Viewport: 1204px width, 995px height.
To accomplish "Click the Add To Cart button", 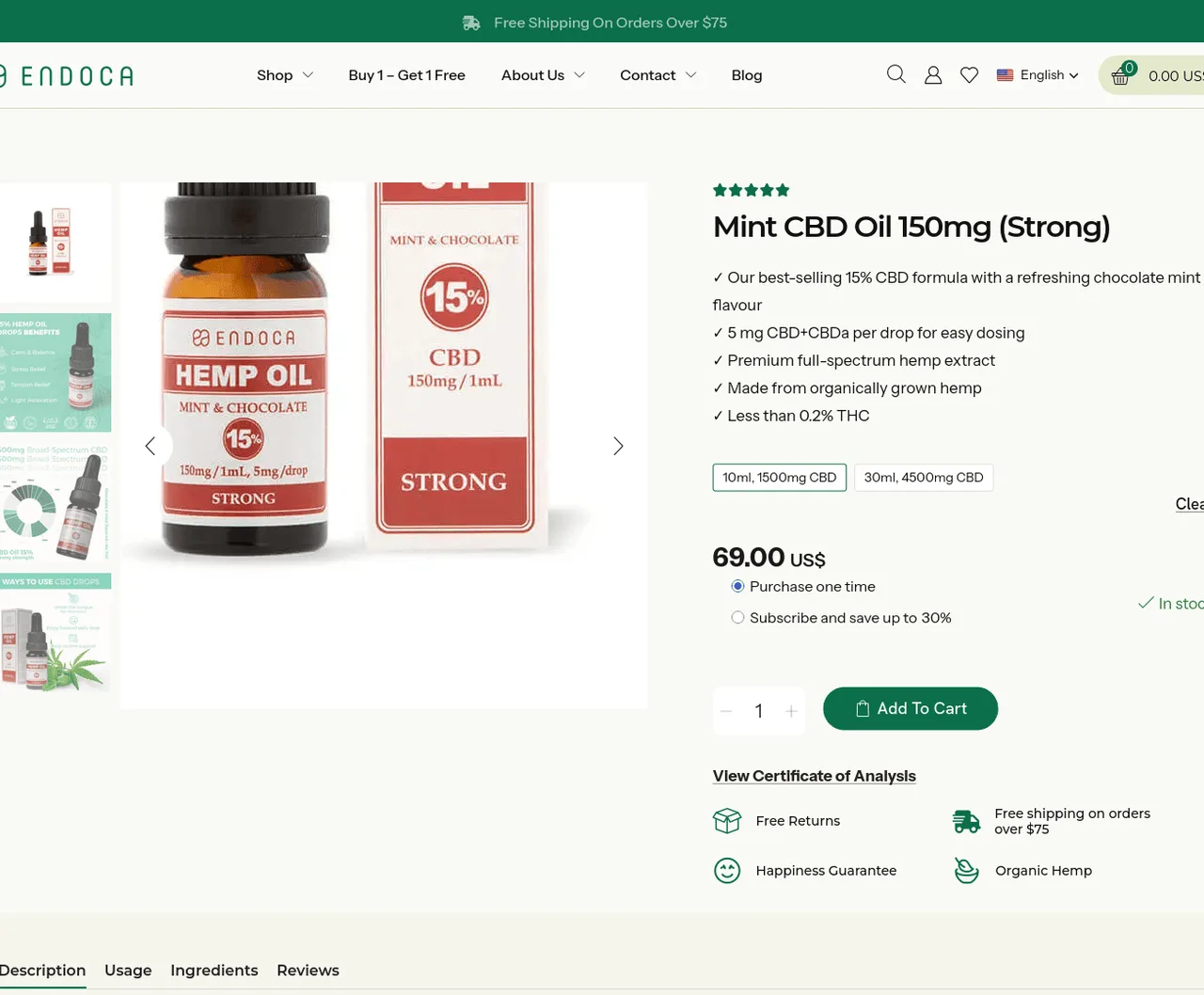I will pos(911,708).
